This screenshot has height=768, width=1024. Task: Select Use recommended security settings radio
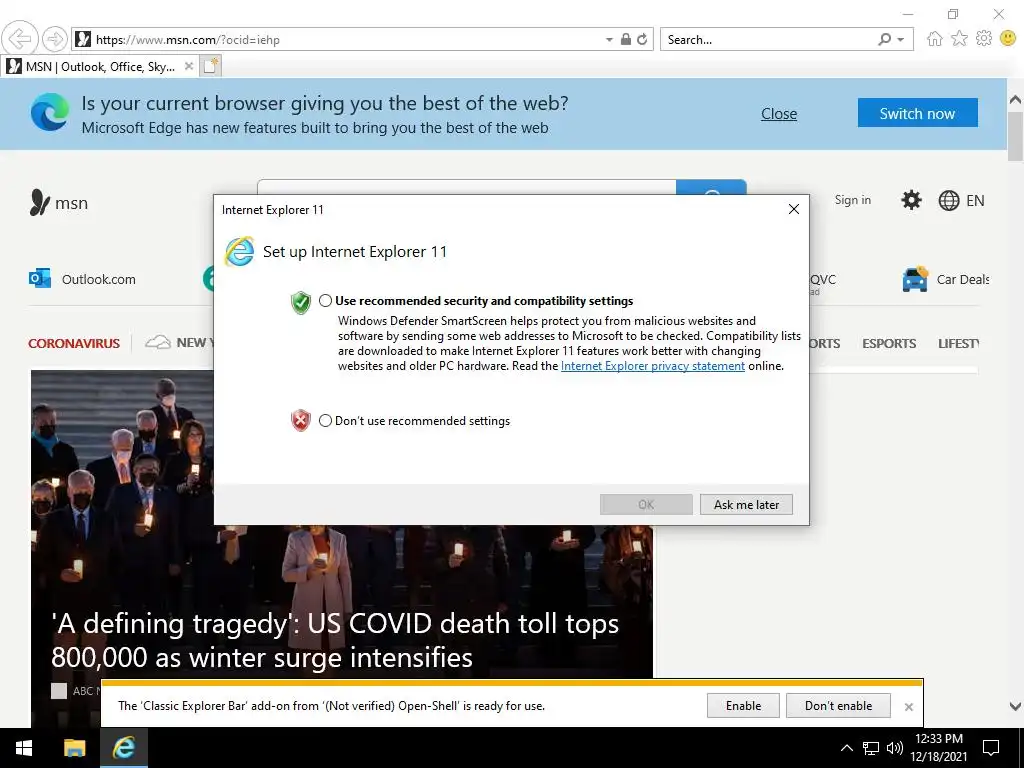click(x=325, y=300)
